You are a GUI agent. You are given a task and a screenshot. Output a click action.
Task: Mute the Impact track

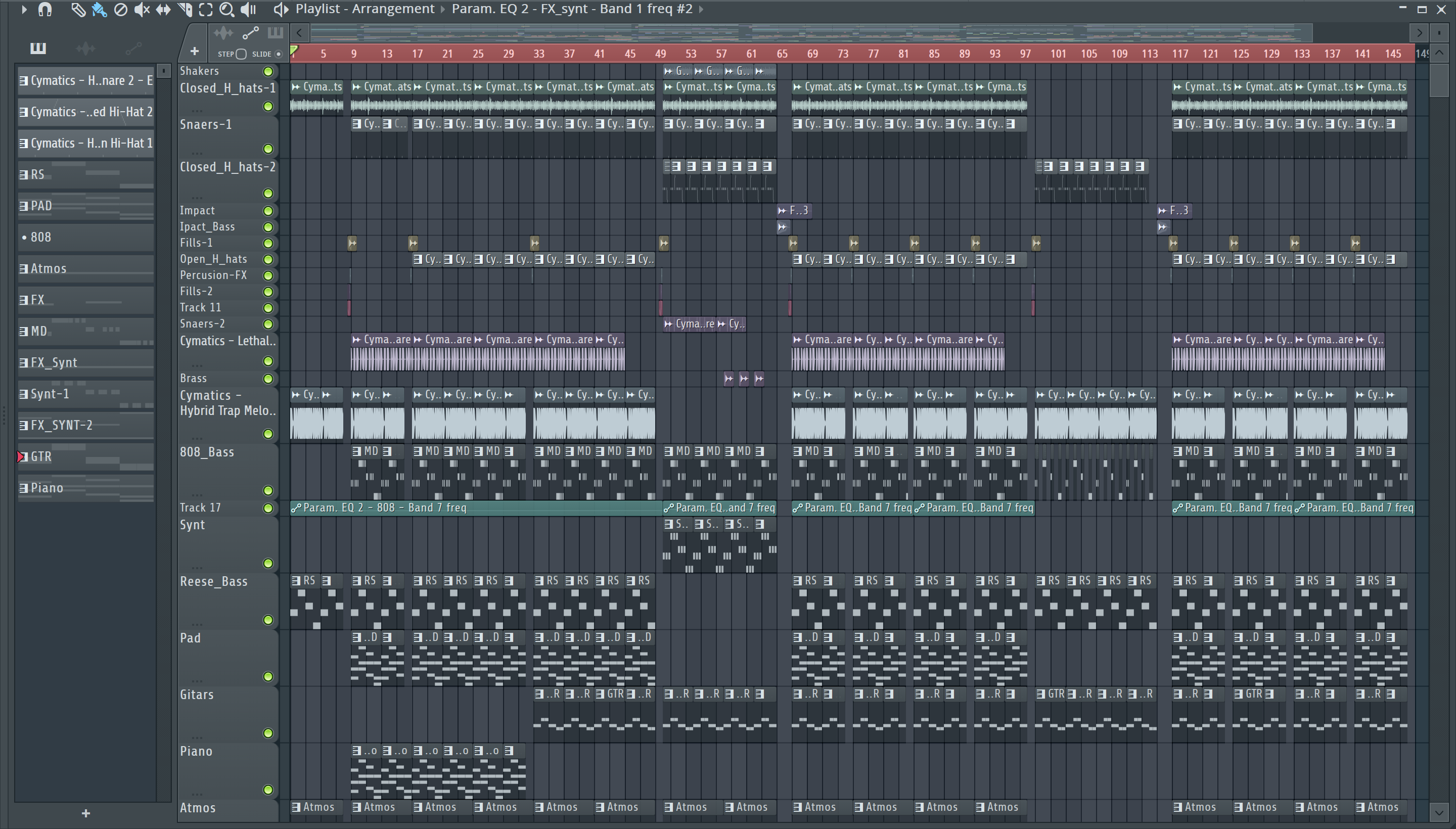click(x=267, y=211)
